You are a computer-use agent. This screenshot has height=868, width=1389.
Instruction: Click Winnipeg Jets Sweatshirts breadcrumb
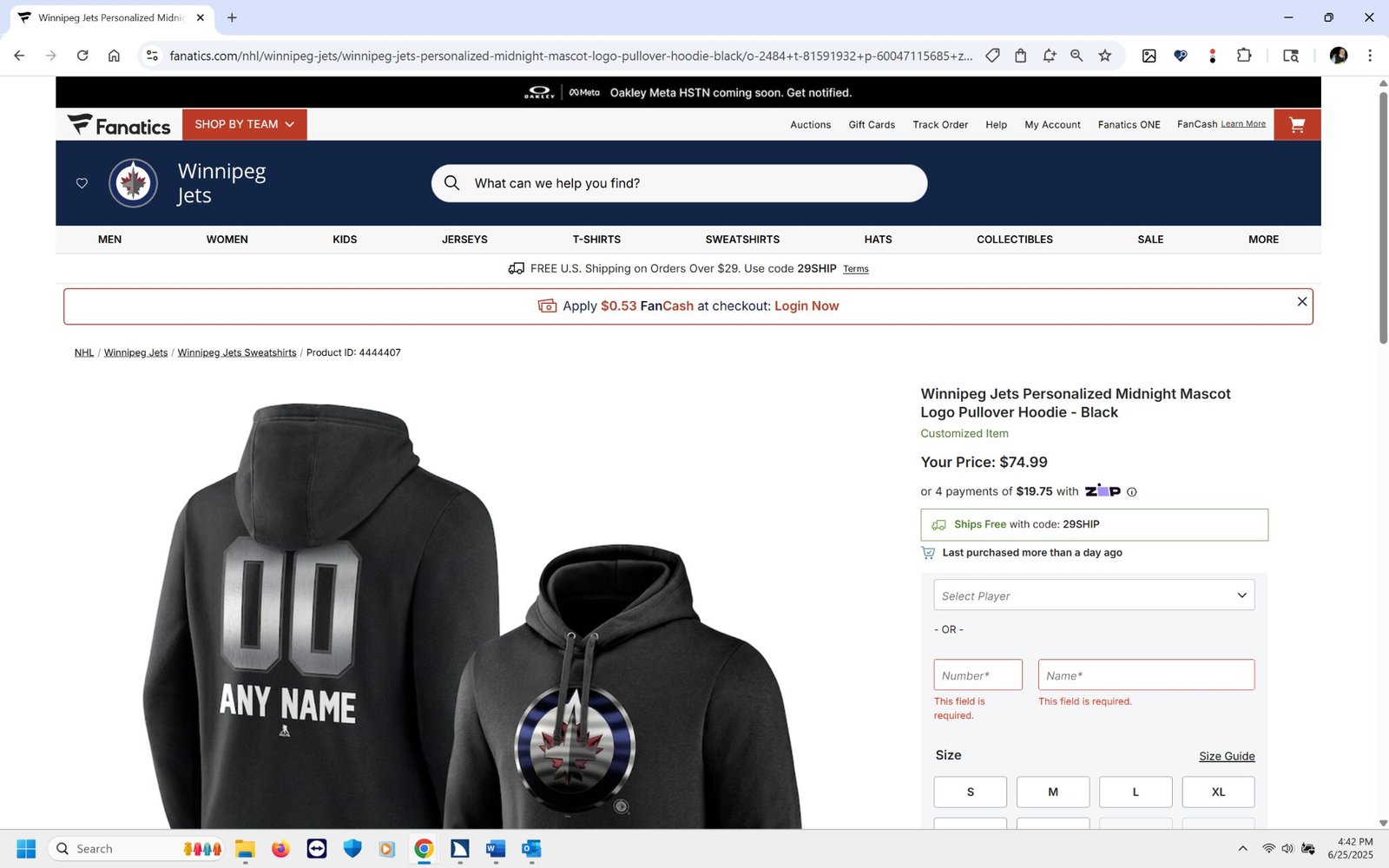coord(237,352)
